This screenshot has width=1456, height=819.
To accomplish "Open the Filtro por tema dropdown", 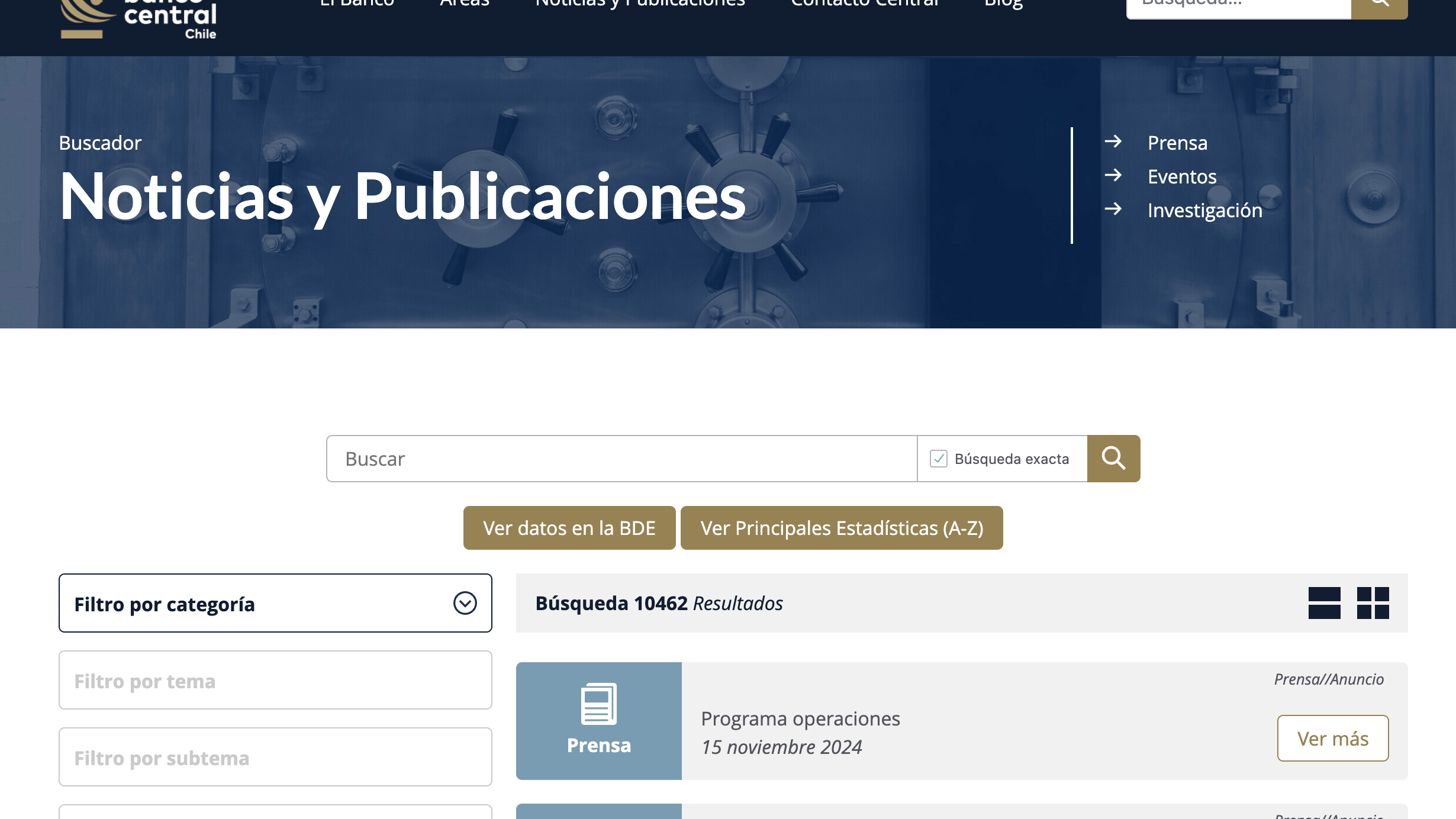I will (x=275, y=680).
